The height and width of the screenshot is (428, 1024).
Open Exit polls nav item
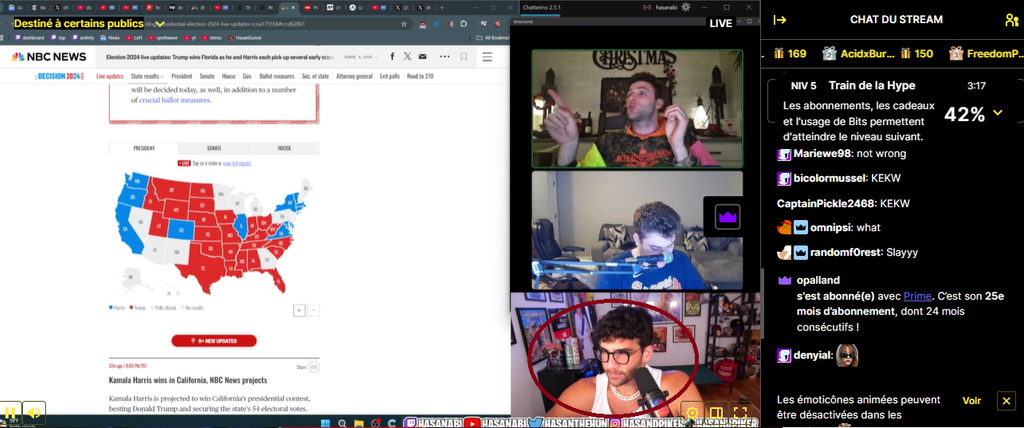(390, 76)
